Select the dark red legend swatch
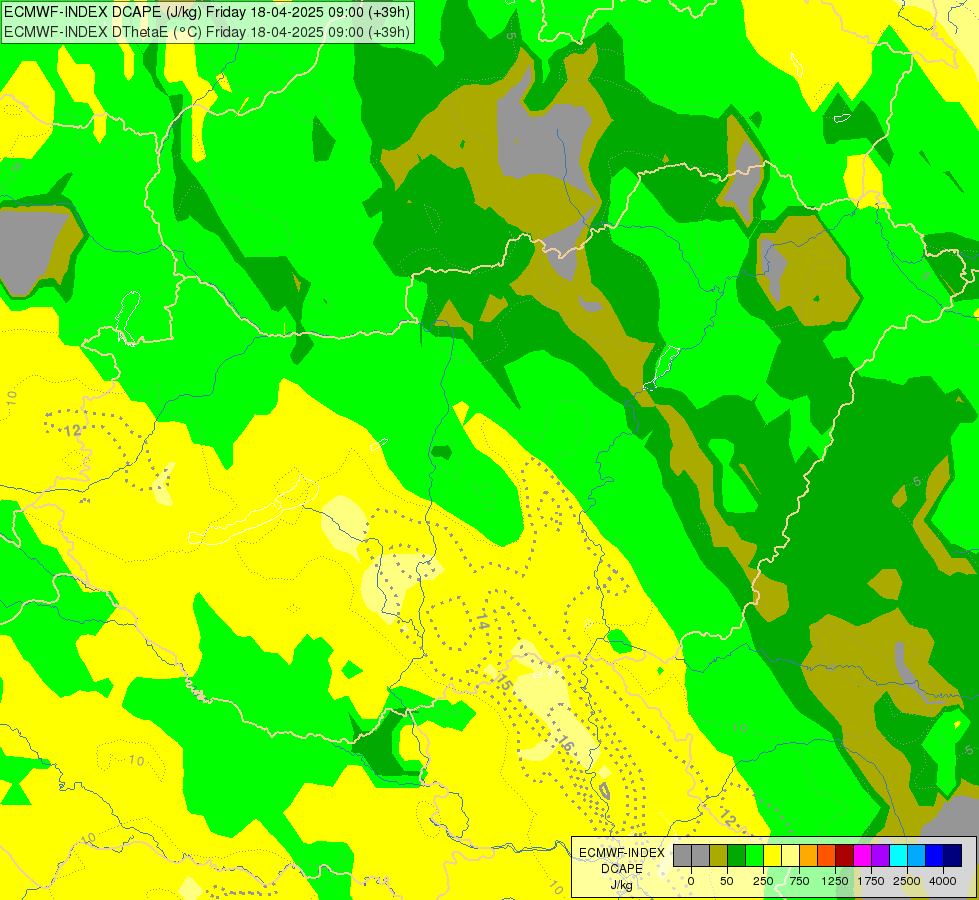This screenshot has height=900, width=979. click(x=845, y=855)
